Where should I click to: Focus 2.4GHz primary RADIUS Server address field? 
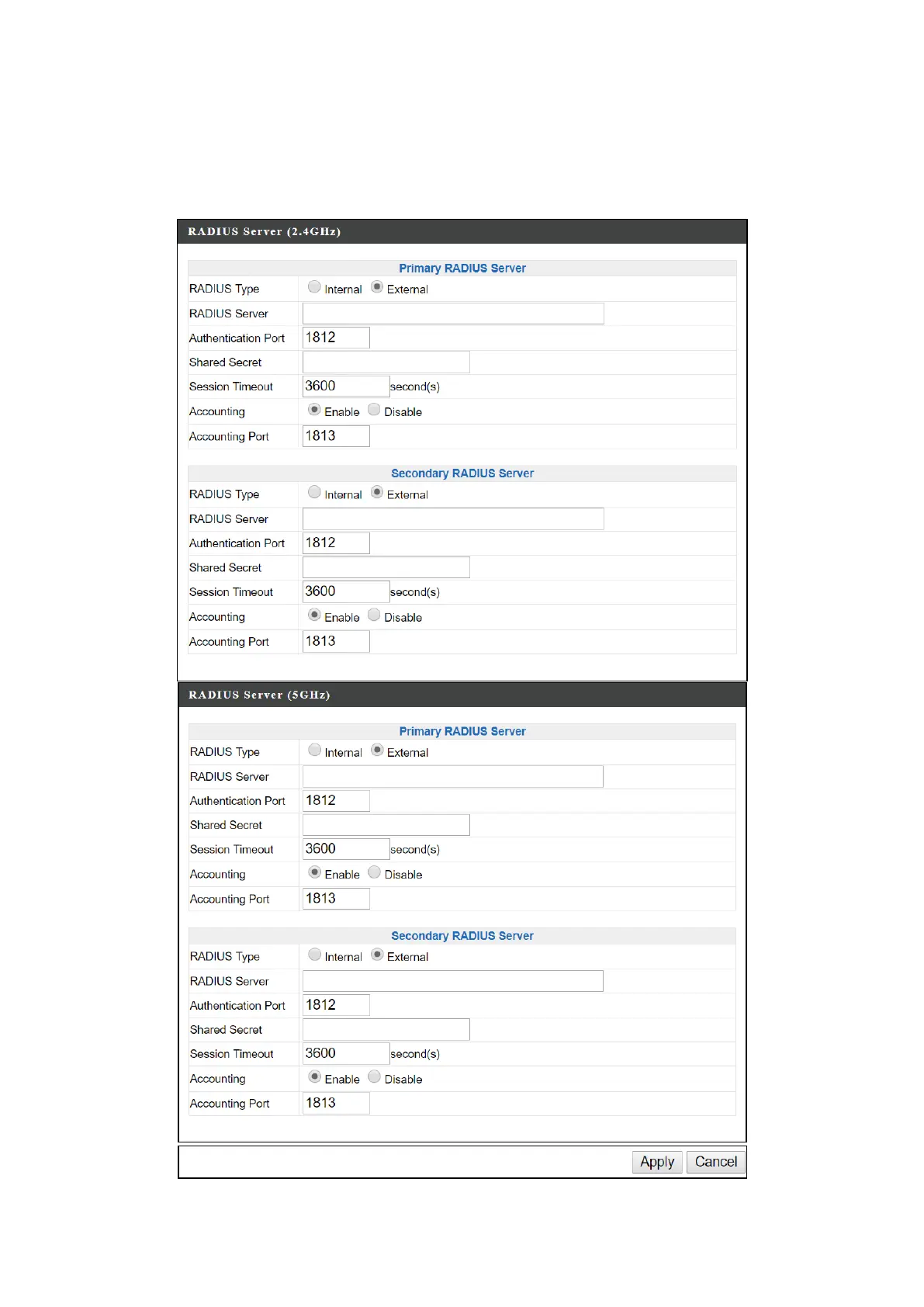pyautogui.click(x=453, y=314)
